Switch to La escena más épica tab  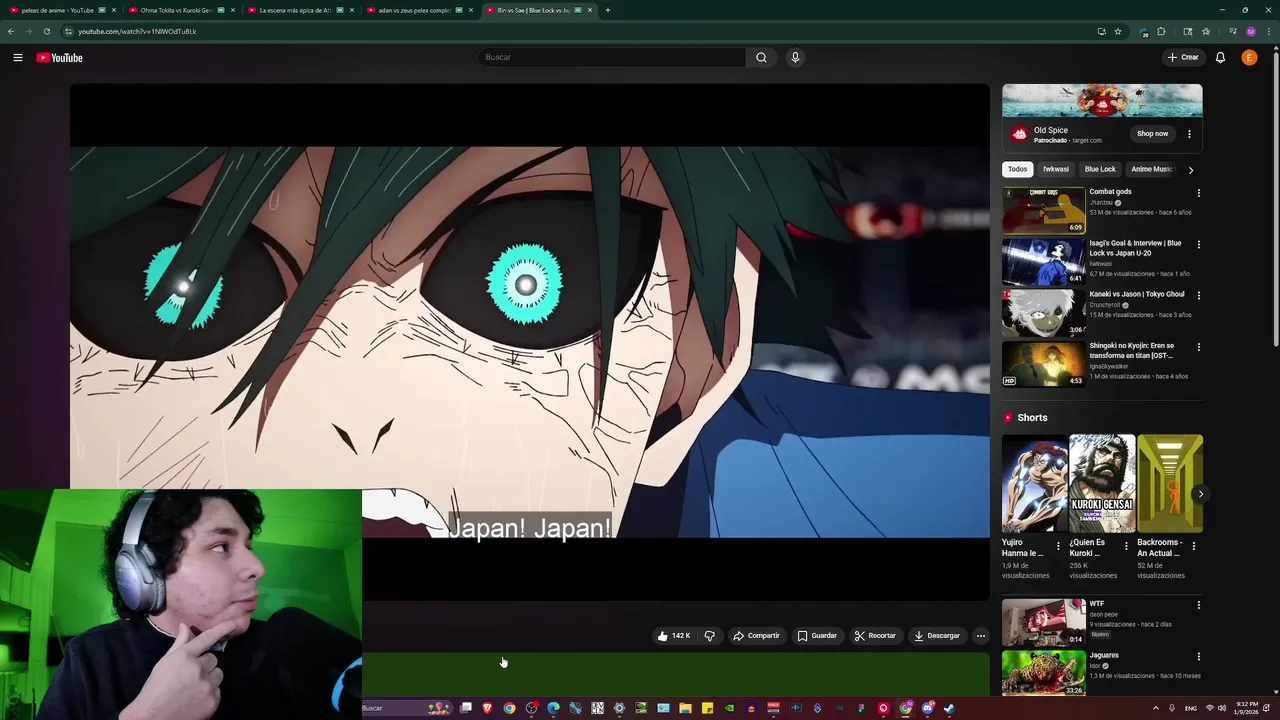pyautogui.click(x=300, y=10)
